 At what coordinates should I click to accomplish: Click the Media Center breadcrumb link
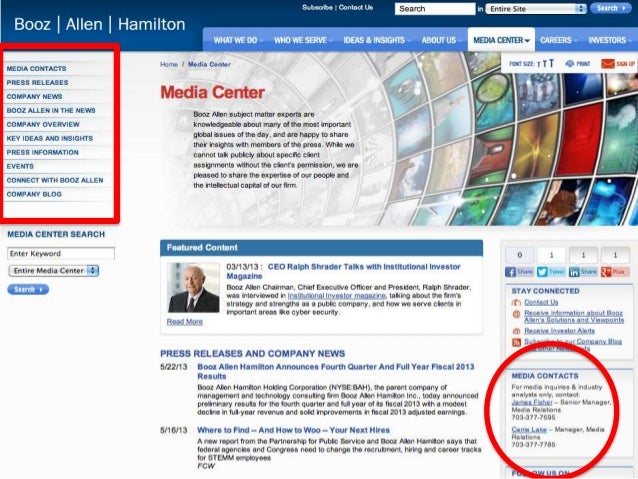[x=209, y=64]
